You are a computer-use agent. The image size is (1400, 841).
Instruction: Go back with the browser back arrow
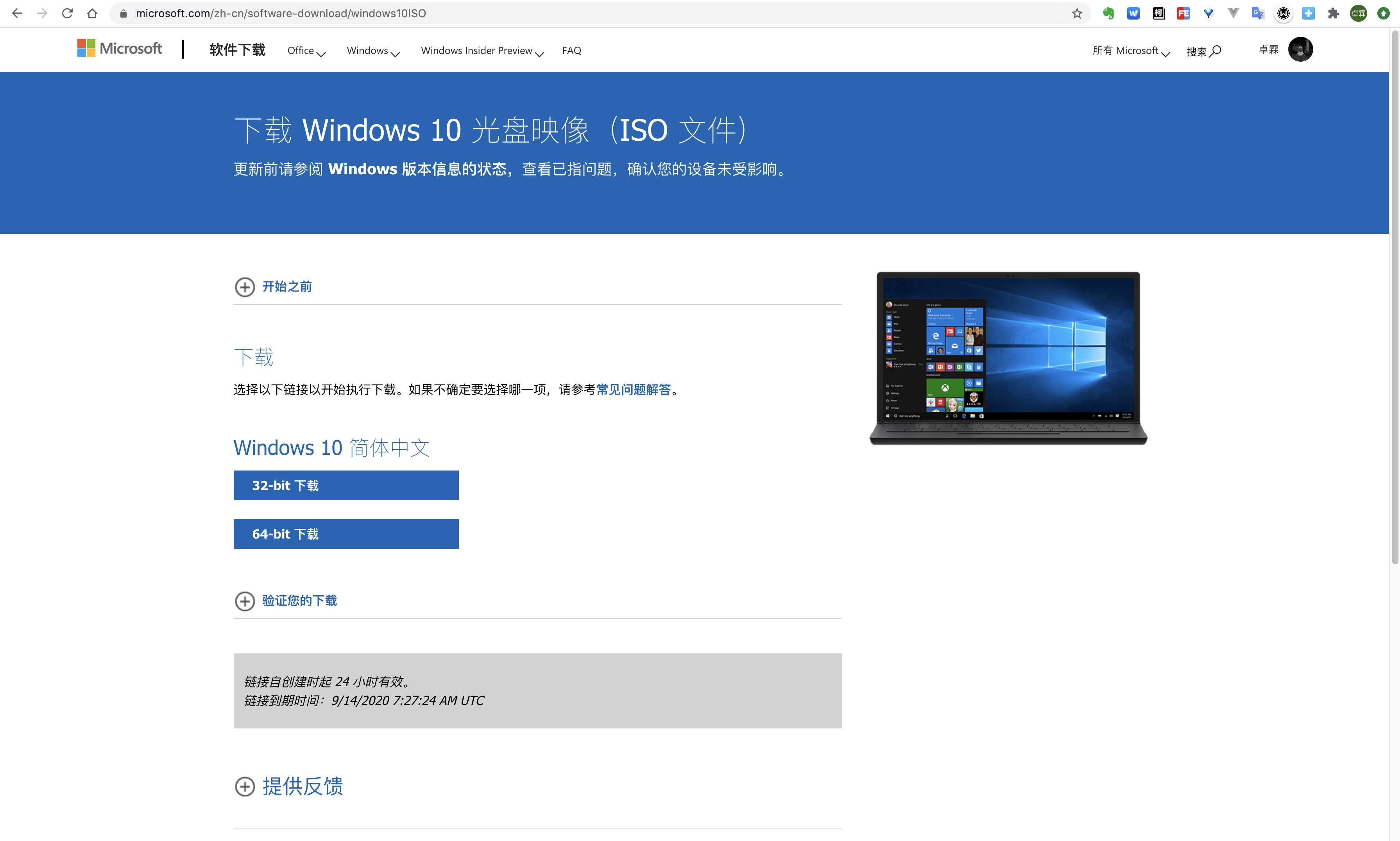[x=17, y=13]
